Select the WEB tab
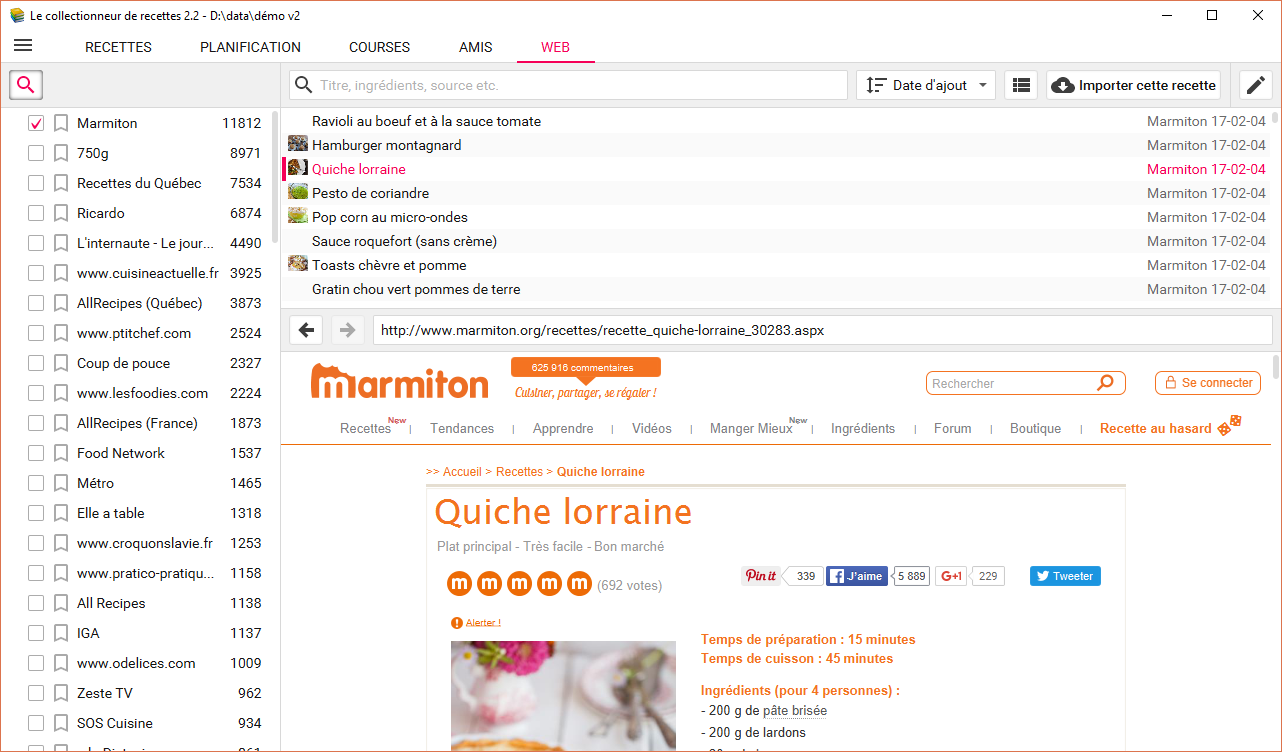The image size is (1282, 752). 555,47
